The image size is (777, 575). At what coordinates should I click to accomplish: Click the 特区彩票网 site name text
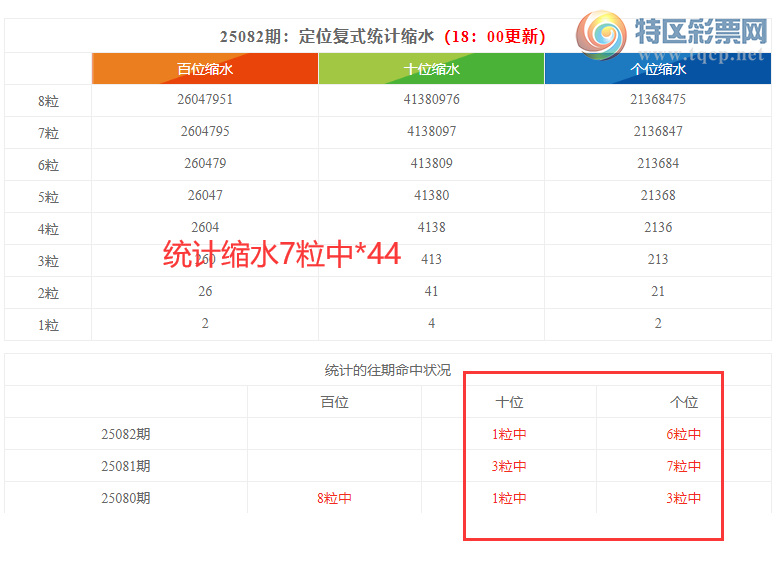click(x=699, y=35)
